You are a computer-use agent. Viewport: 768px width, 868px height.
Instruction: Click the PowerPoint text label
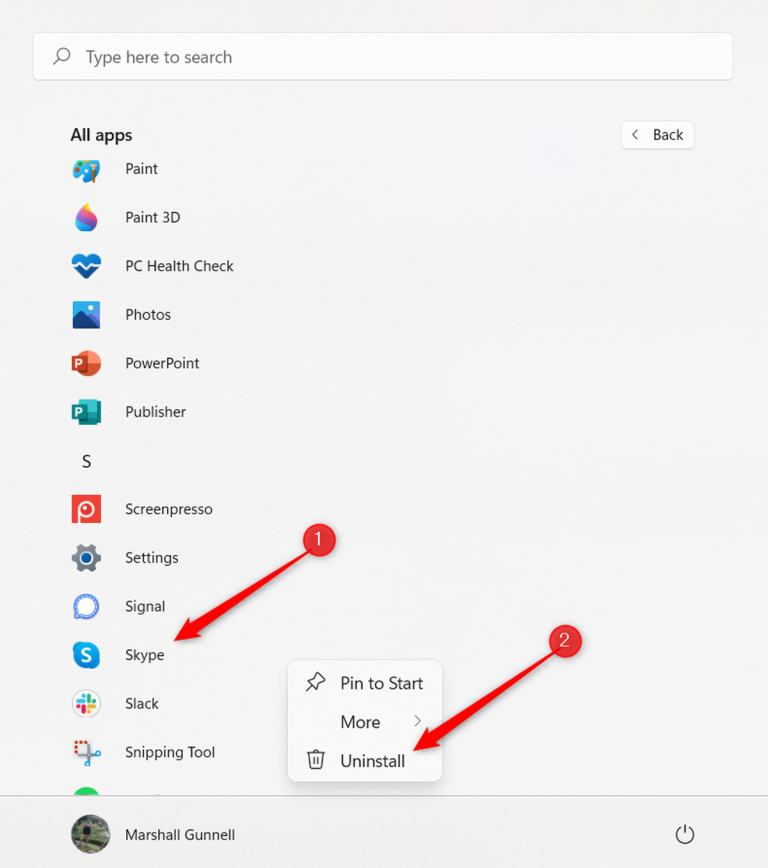162,364
